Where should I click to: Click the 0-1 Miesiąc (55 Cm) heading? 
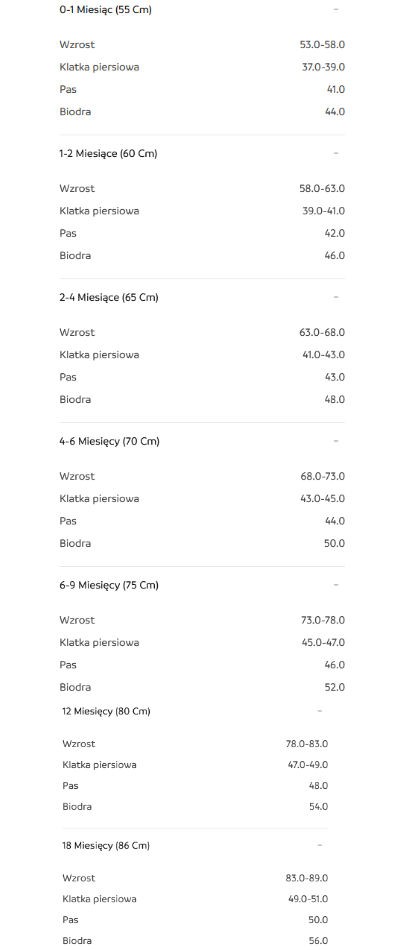click(x=105, y=10)
